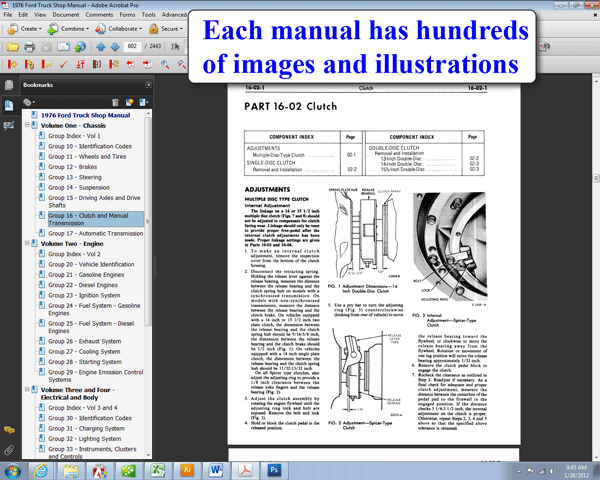Click the New bookmark icon
Screen dimensions: 600x480
tap(129, 102)
